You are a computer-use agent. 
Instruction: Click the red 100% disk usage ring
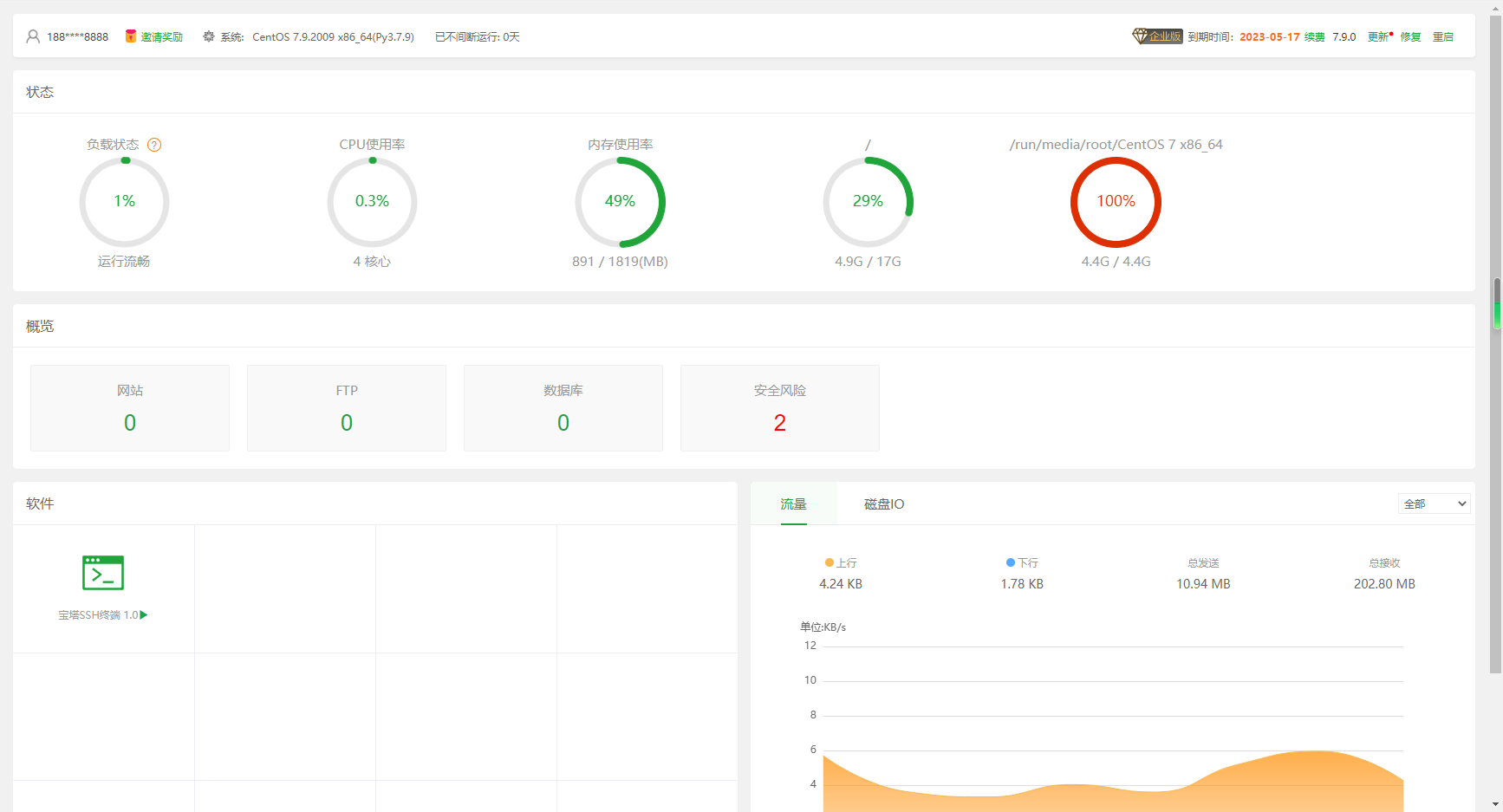[x=1116, y=202]
